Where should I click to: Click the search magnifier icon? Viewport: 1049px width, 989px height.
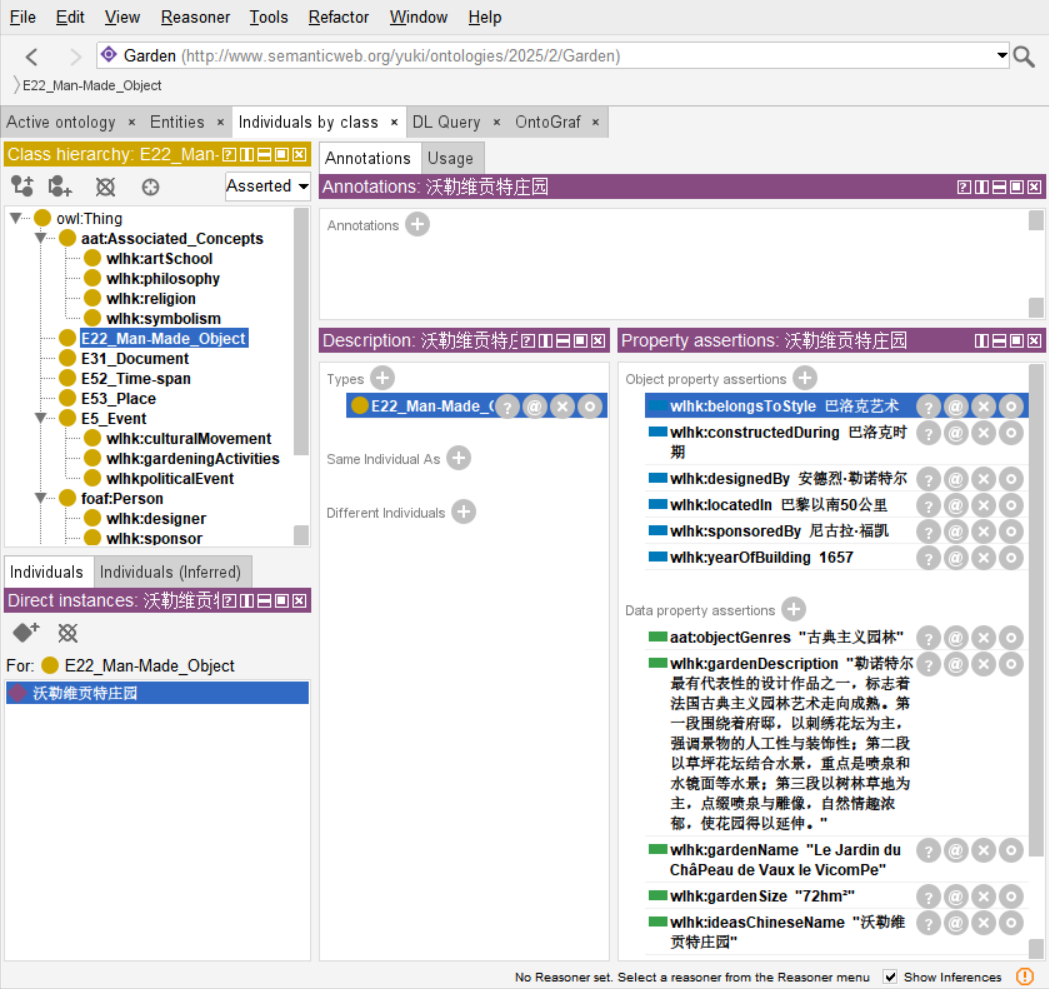1024,56
